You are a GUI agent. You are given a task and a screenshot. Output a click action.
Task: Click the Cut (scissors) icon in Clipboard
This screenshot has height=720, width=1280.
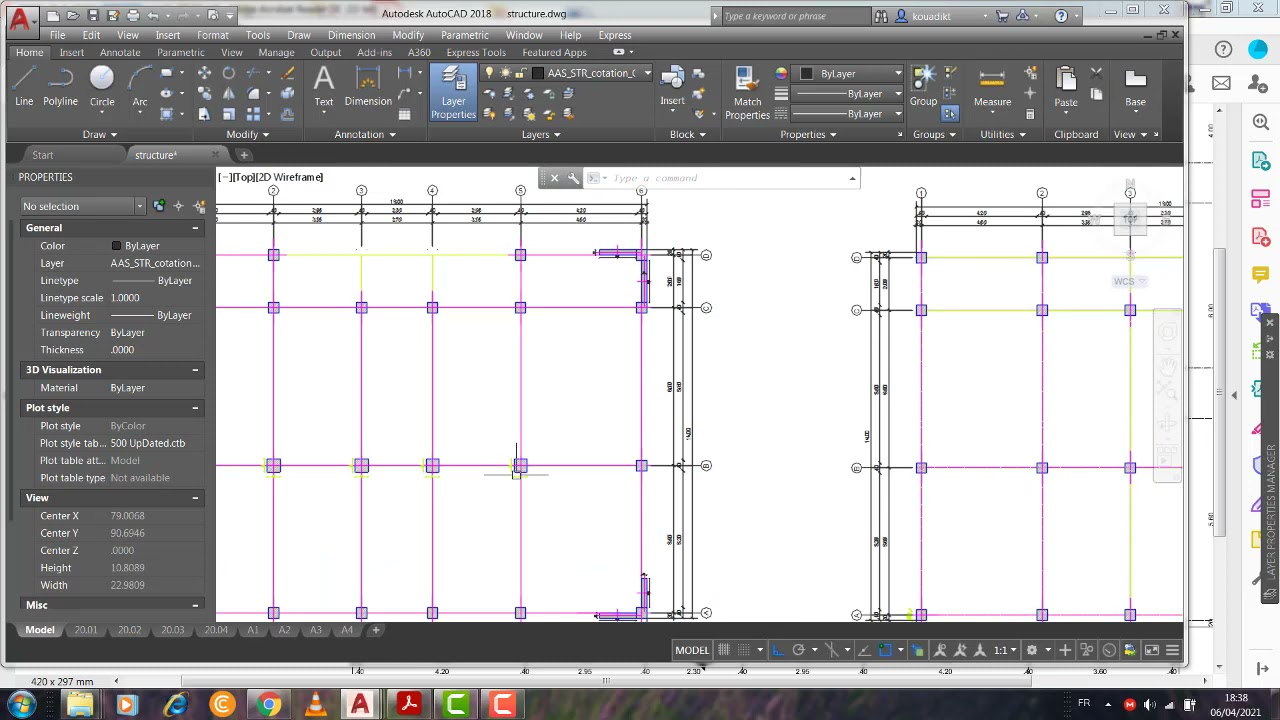coord(1096,73)
